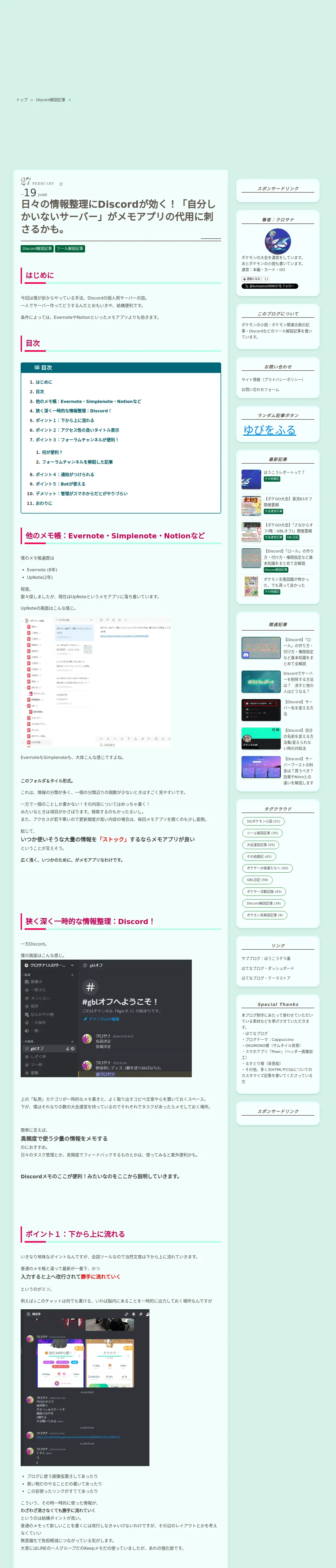
Task: Jump to ポイント５：Botが使える in contents
Action: [x=60, y=484]
